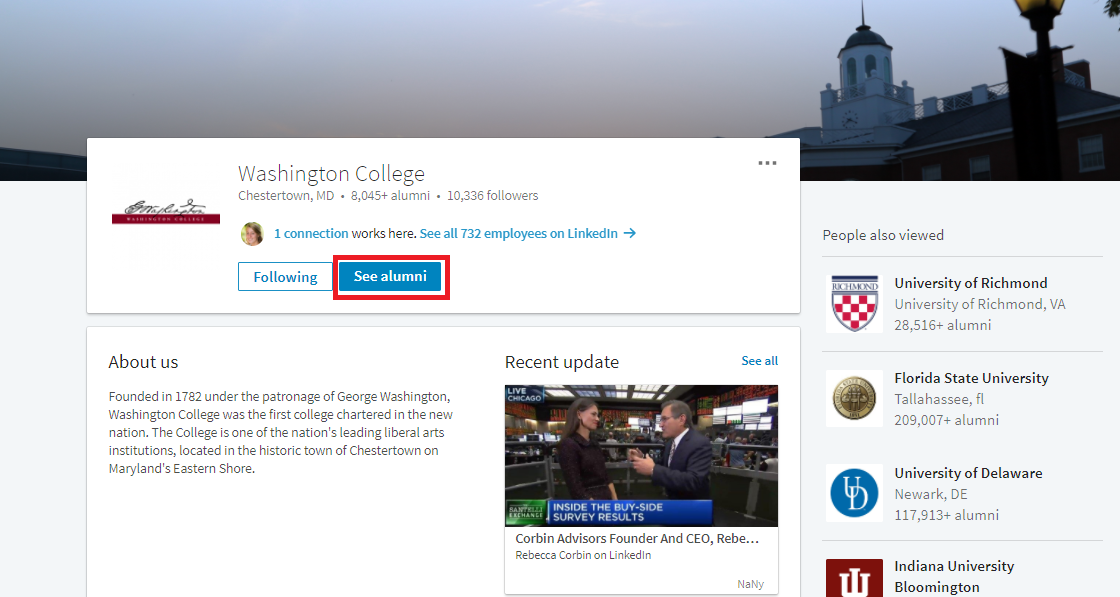The width and height of the screenshot is (1120, 597).
Task: Click the People also viewed heading
Action: point(883,235)
